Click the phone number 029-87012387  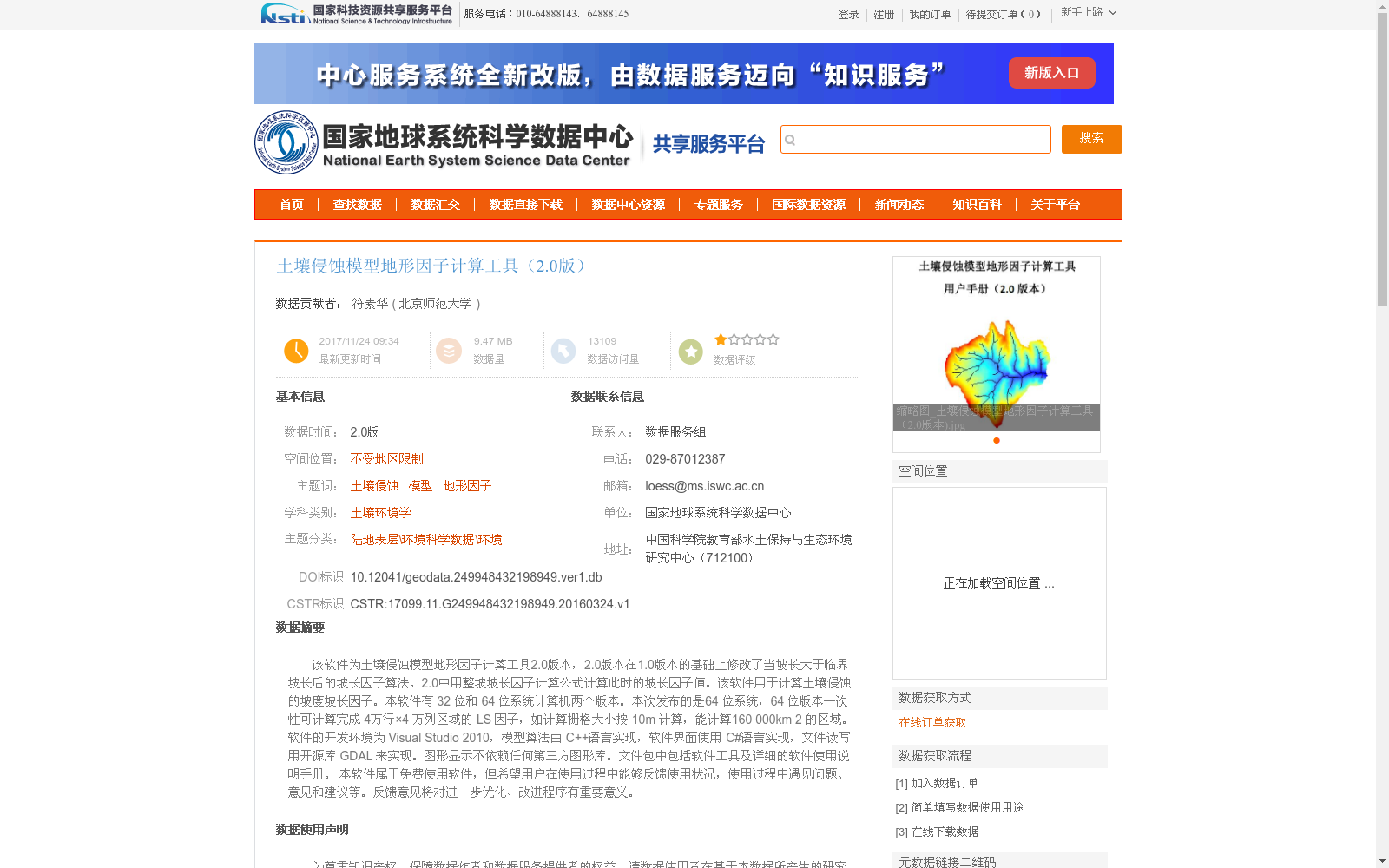tap(685, 459)
